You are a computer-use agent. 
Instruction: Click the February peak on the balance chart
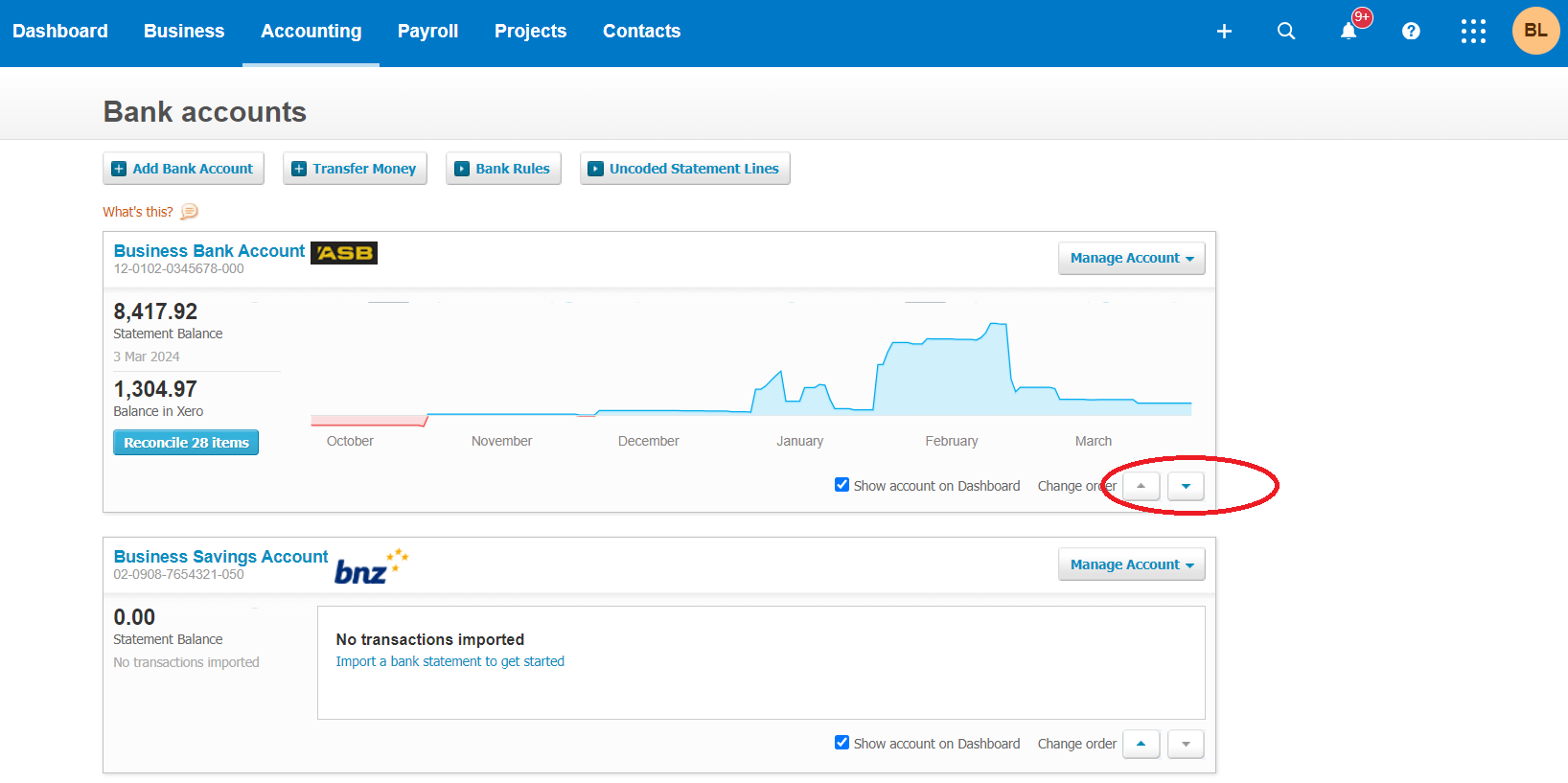point(998,326)
